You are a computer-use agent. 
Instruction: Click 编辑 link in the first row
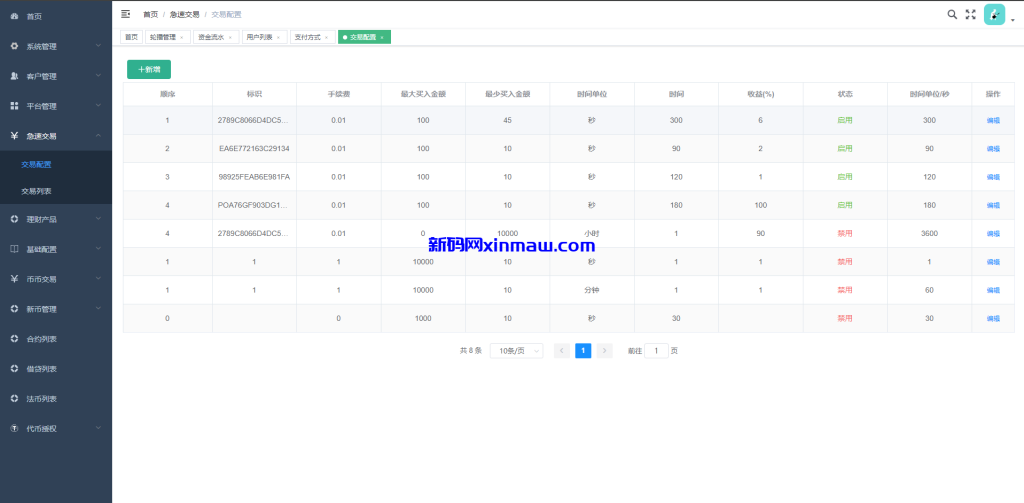coord(993,120)
